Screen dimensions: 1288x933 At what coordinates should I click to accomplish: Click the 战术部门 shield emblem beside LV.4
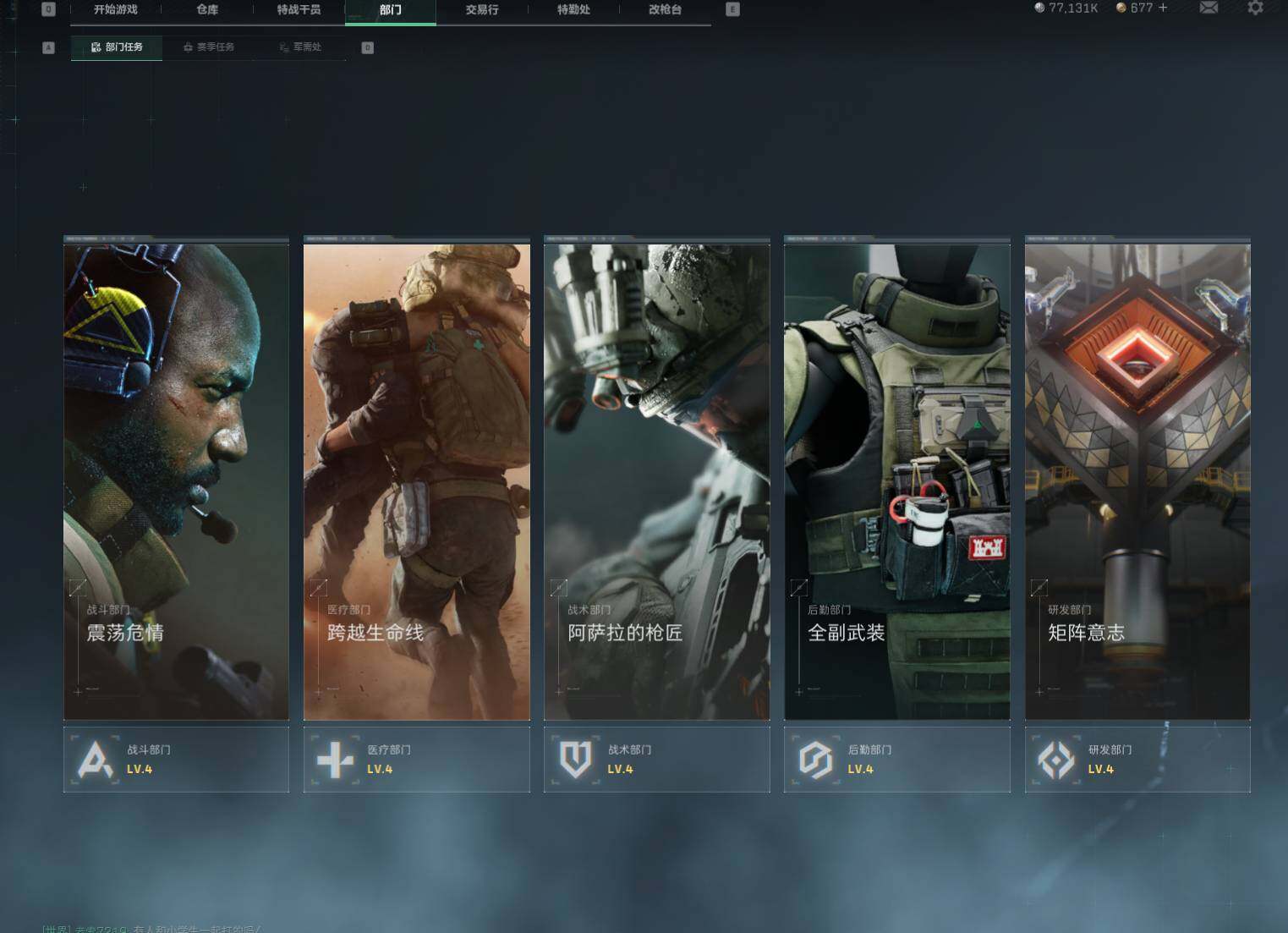575,760
